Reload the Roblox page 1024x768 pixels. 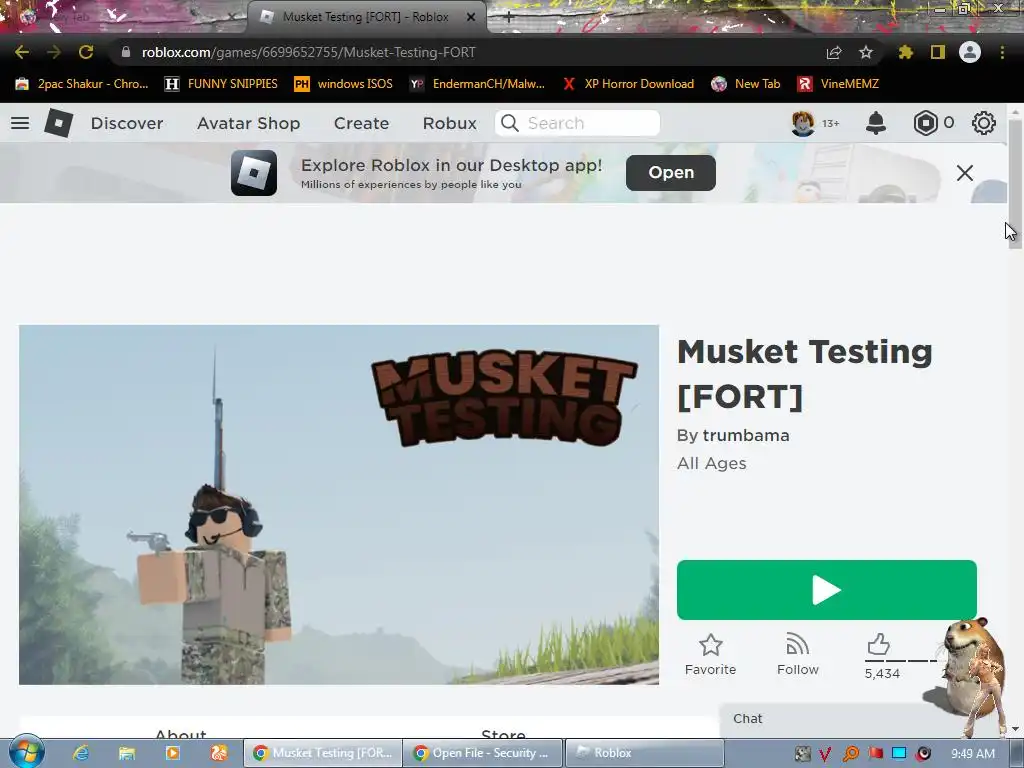tap(86, 52)
